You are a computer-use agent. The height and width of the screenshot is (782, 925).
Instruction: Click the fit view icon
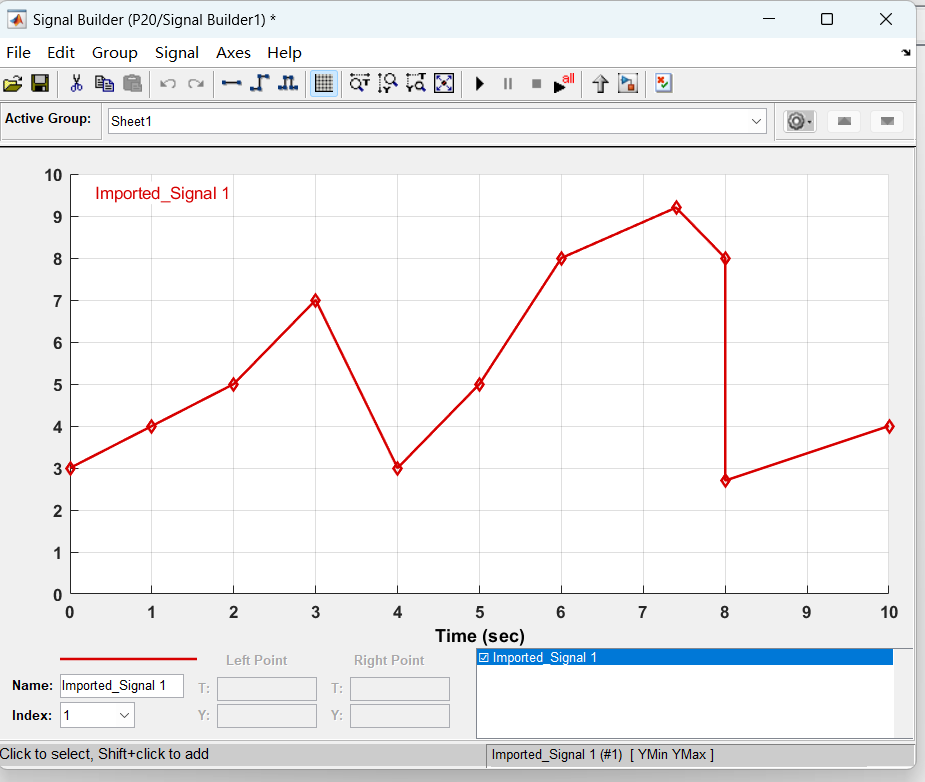coord(444,84)
